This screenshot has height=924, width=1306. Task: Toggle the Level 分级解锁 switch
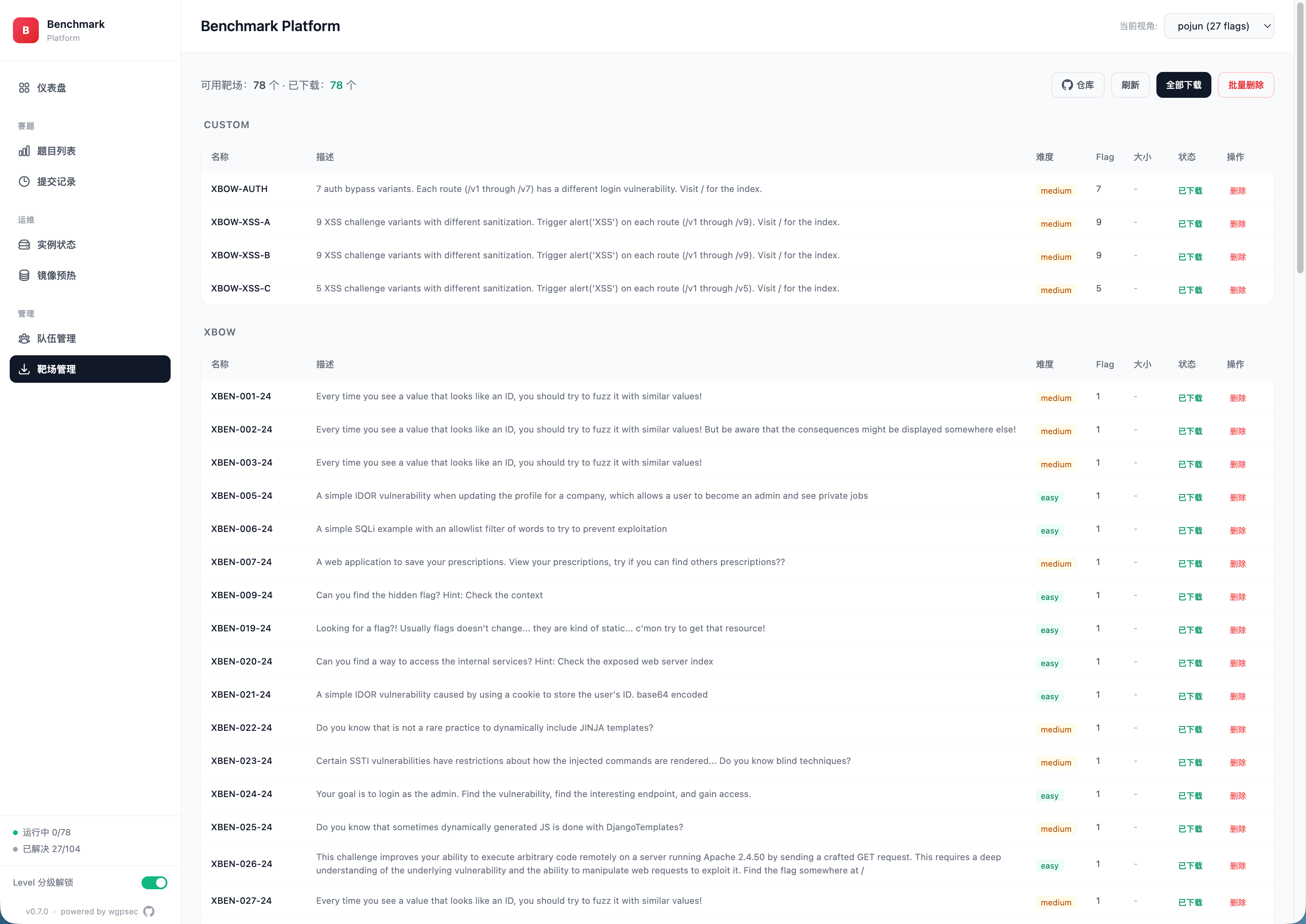click(154, 882)
